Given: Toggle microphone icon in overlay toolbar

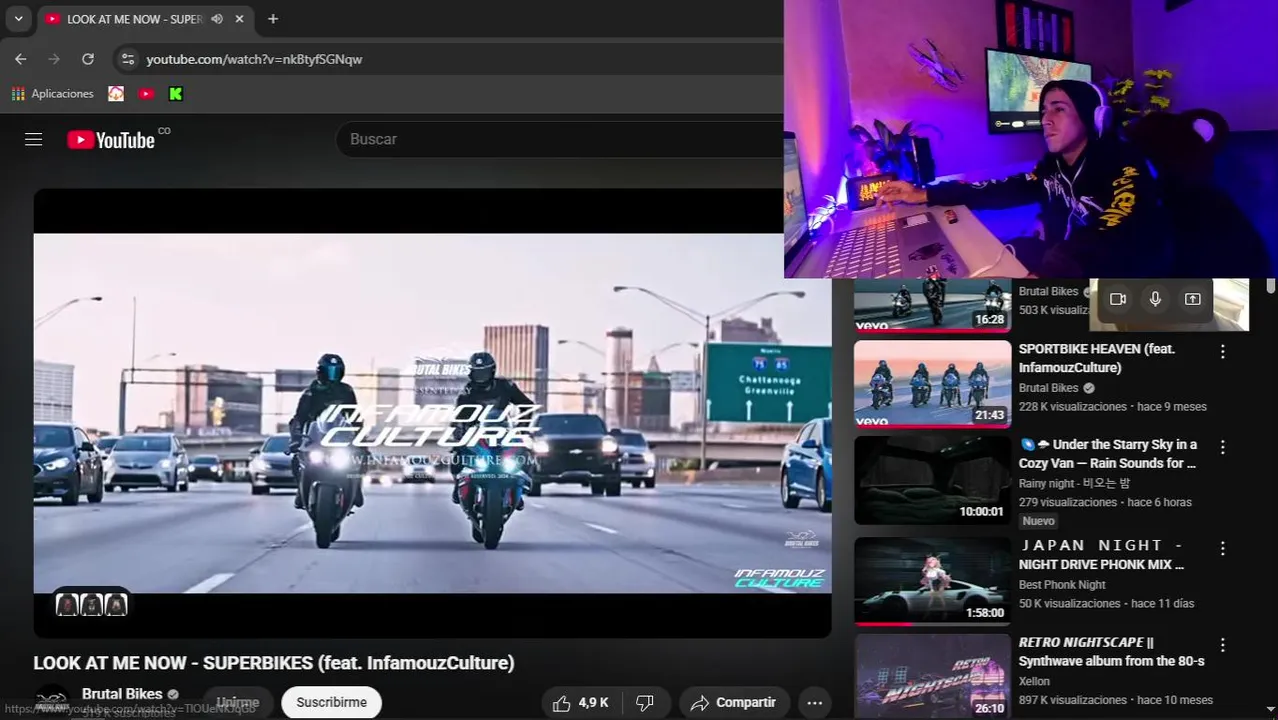Looking at the screenshot, I should pyautogui.click(x=1155, y=299).
